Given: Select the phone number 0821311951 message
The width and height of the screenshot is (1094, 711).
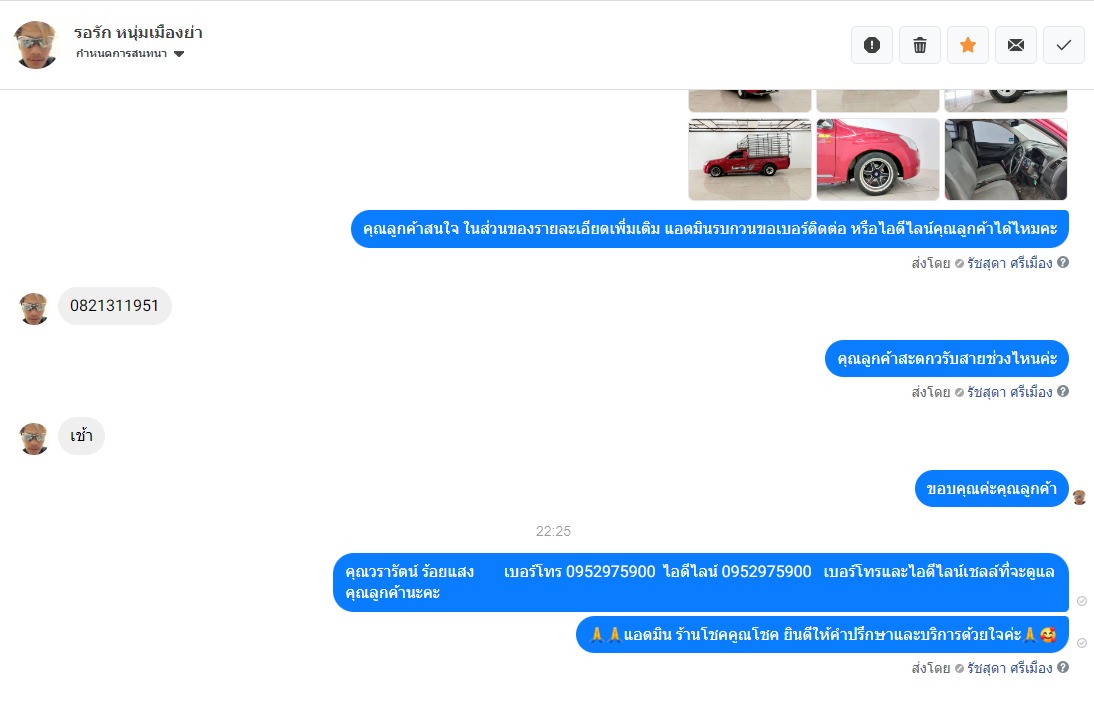Looking at the screenshot, I should [x=114, y=306].
